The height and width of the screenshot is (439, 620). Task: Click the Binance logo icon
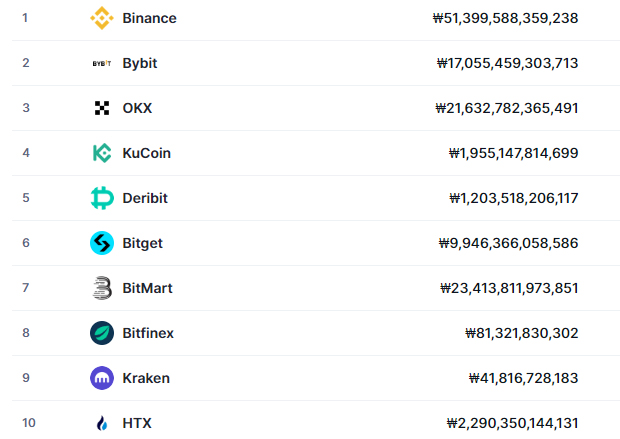tap(102, 18)
